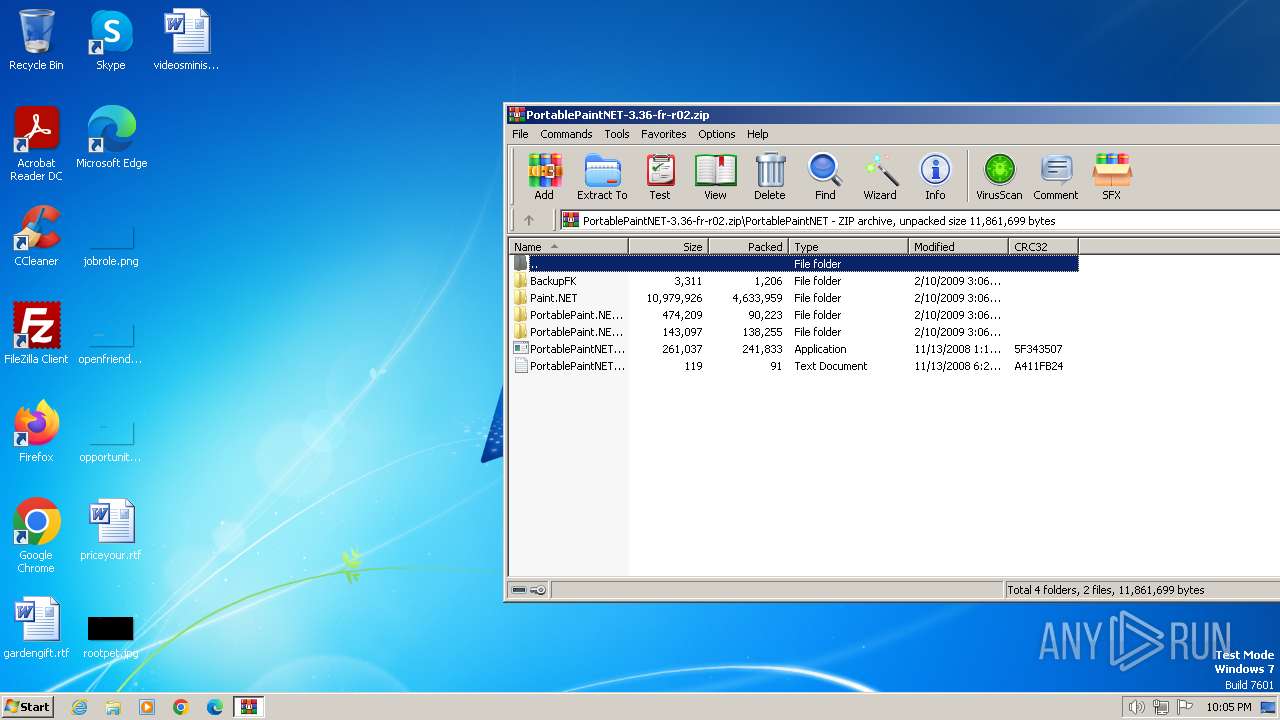Viewport: 1280px width, 720px height.
Task: Select the parent folder '..' row
Action: point(794,264)
